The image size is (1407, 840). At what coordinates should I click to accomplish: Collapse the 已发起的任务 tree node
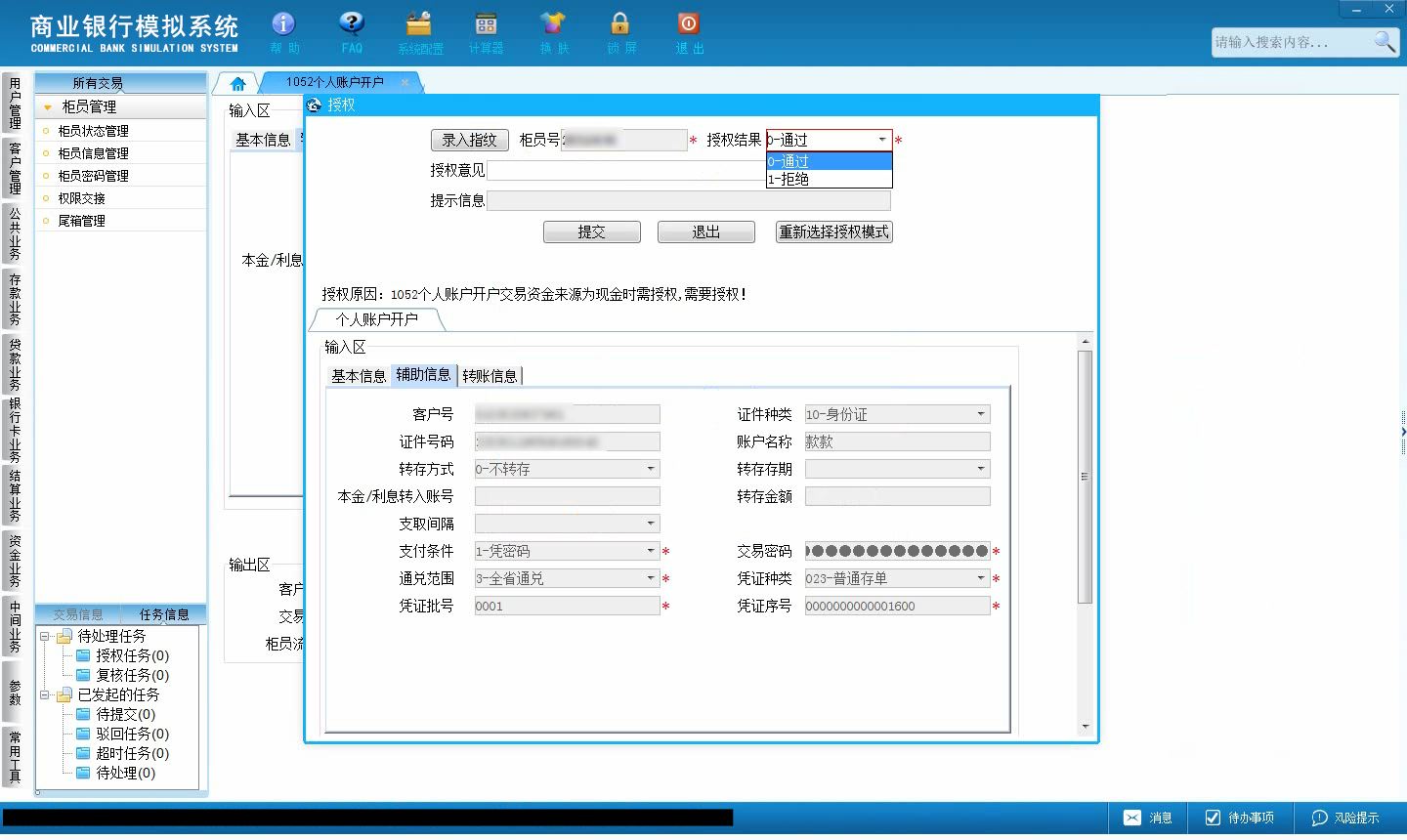click(44, 695)
